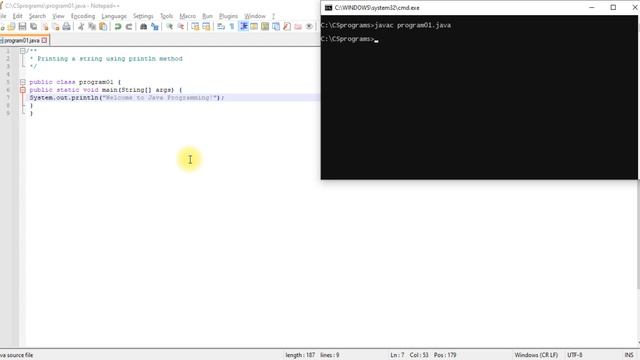The image size is (640, 360).
Task: Click the 'UTF-8' encoding indicator
Action: (x=575, y=355)
